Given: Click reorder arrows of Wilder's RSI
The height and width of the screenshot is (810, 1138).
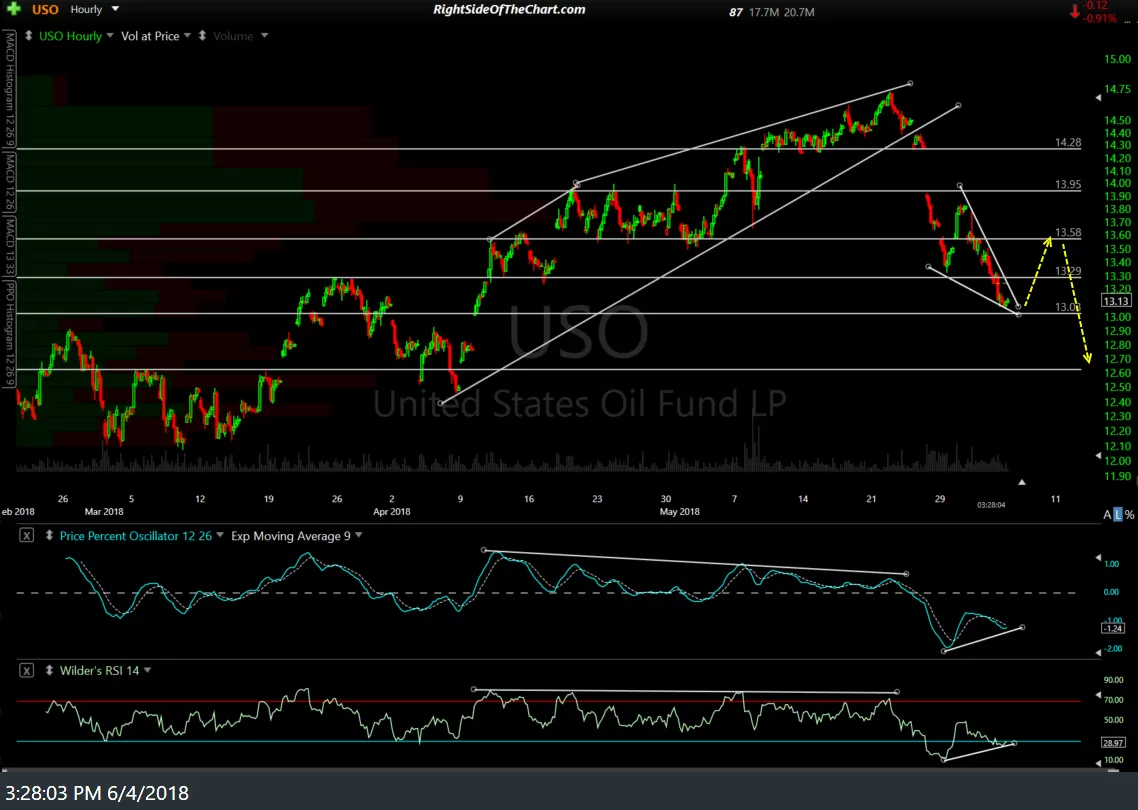Looking at the screenshot, I should pyautogui.click(x=49, y=671).
